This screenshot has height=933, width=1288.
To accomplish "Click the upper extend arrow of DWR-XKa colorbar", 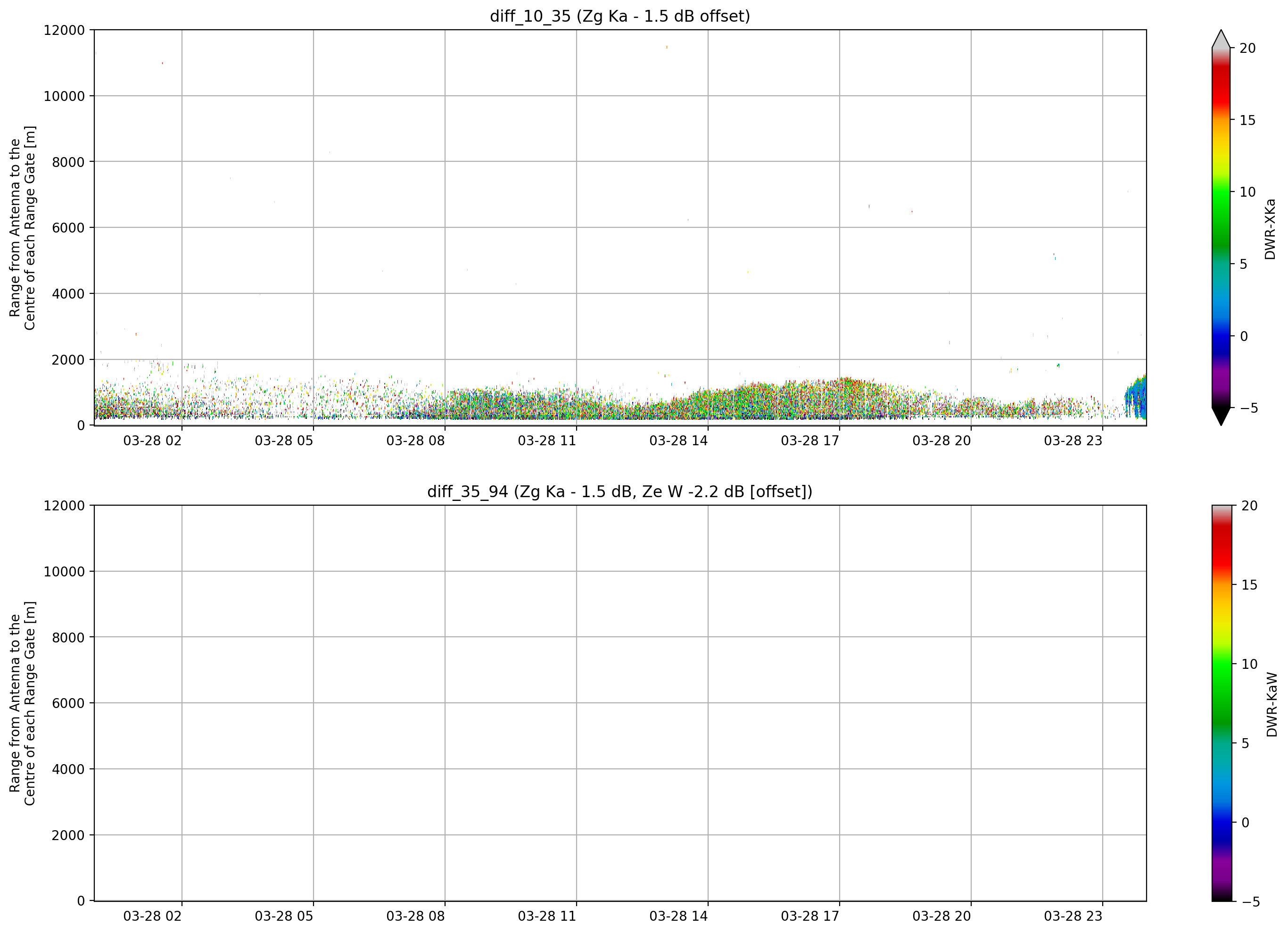I will [1221, 39].
